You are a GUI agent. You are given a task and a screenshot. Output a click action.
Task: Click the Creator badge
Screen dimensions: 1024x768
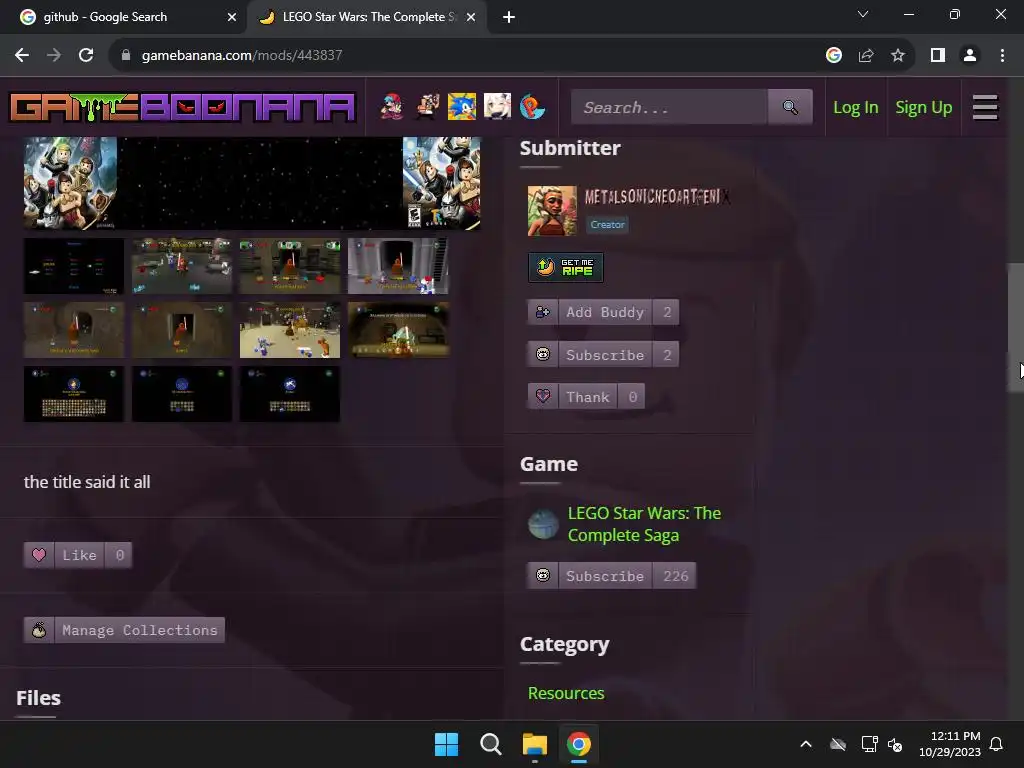[x=607, y=225]
